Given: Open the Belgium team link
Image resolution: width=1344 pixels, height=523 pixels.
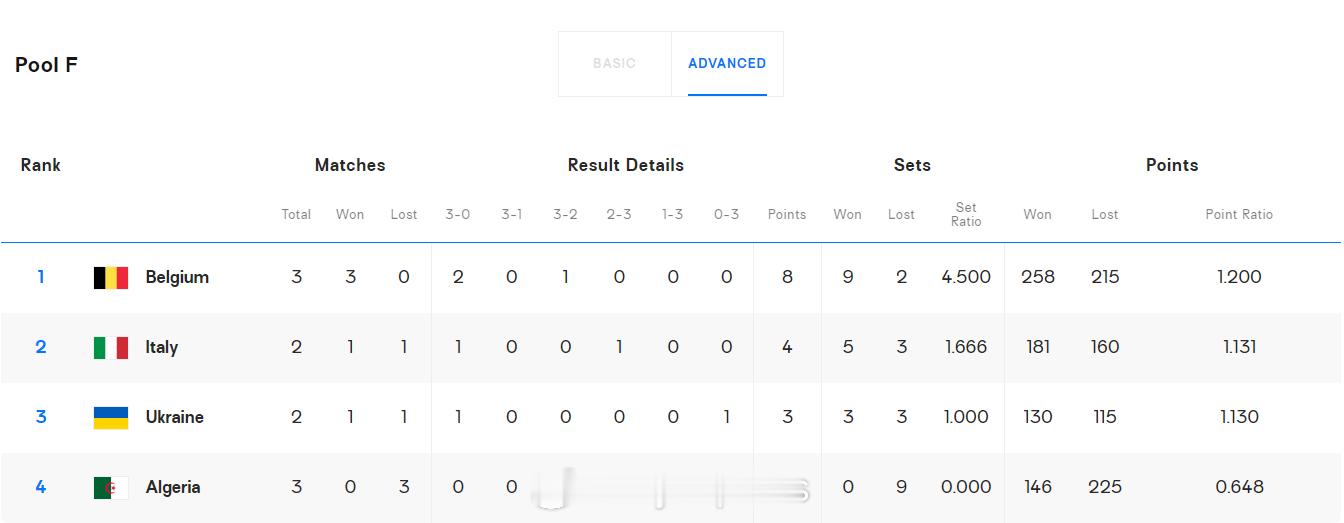Looking at the screenshot, I should 177,277.
